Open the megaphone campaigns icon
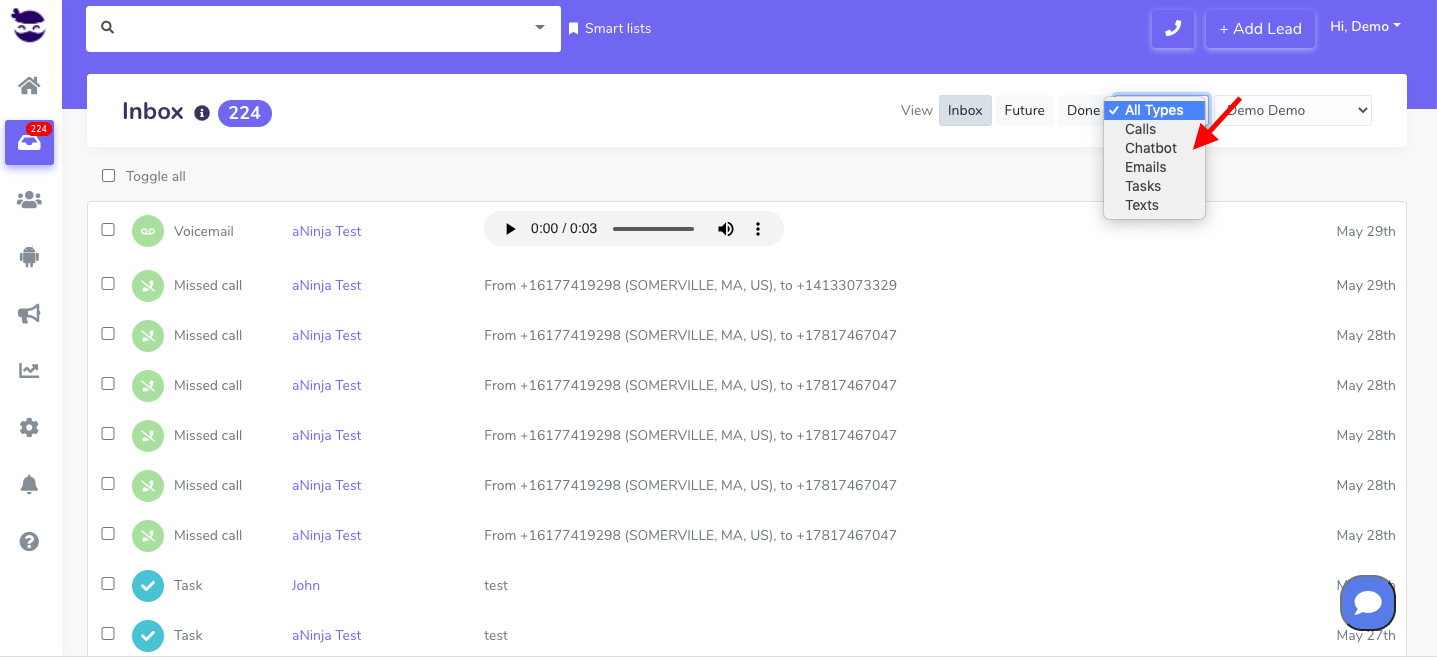Screen dimensions: 1437x661 point(29,314)
